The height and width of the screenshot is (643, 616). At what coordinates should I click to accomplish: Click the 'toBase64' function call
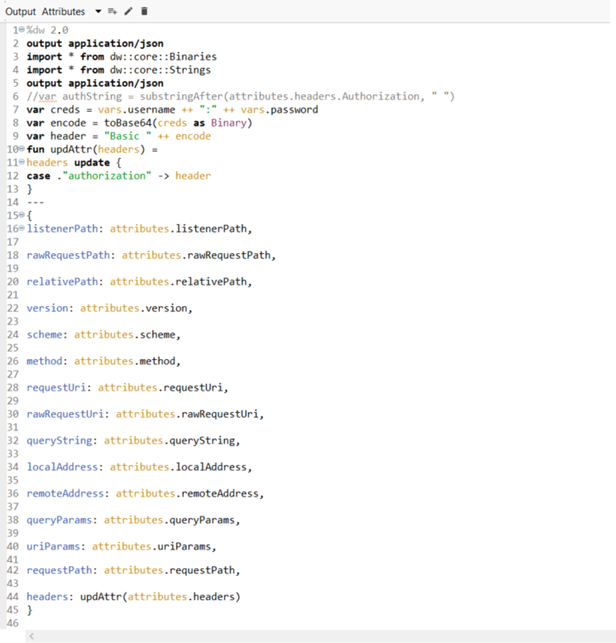tap(128, 123)
